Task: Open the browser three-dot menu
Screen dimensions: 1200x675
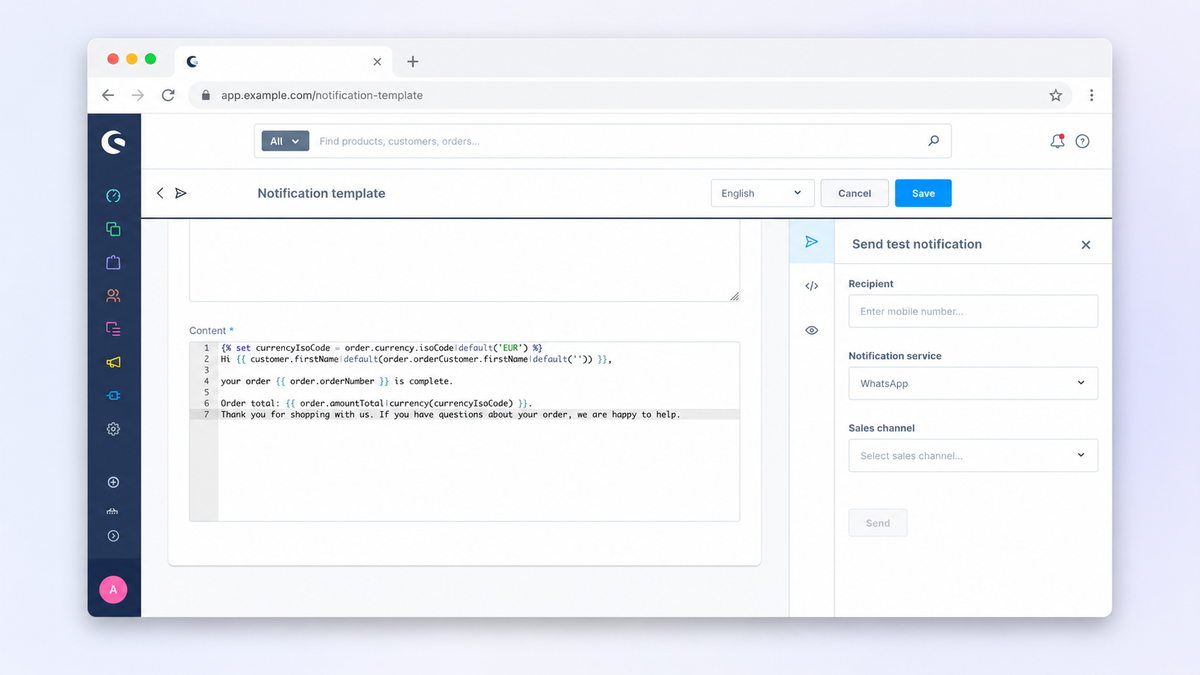Action: click(x=1091, y=95)
